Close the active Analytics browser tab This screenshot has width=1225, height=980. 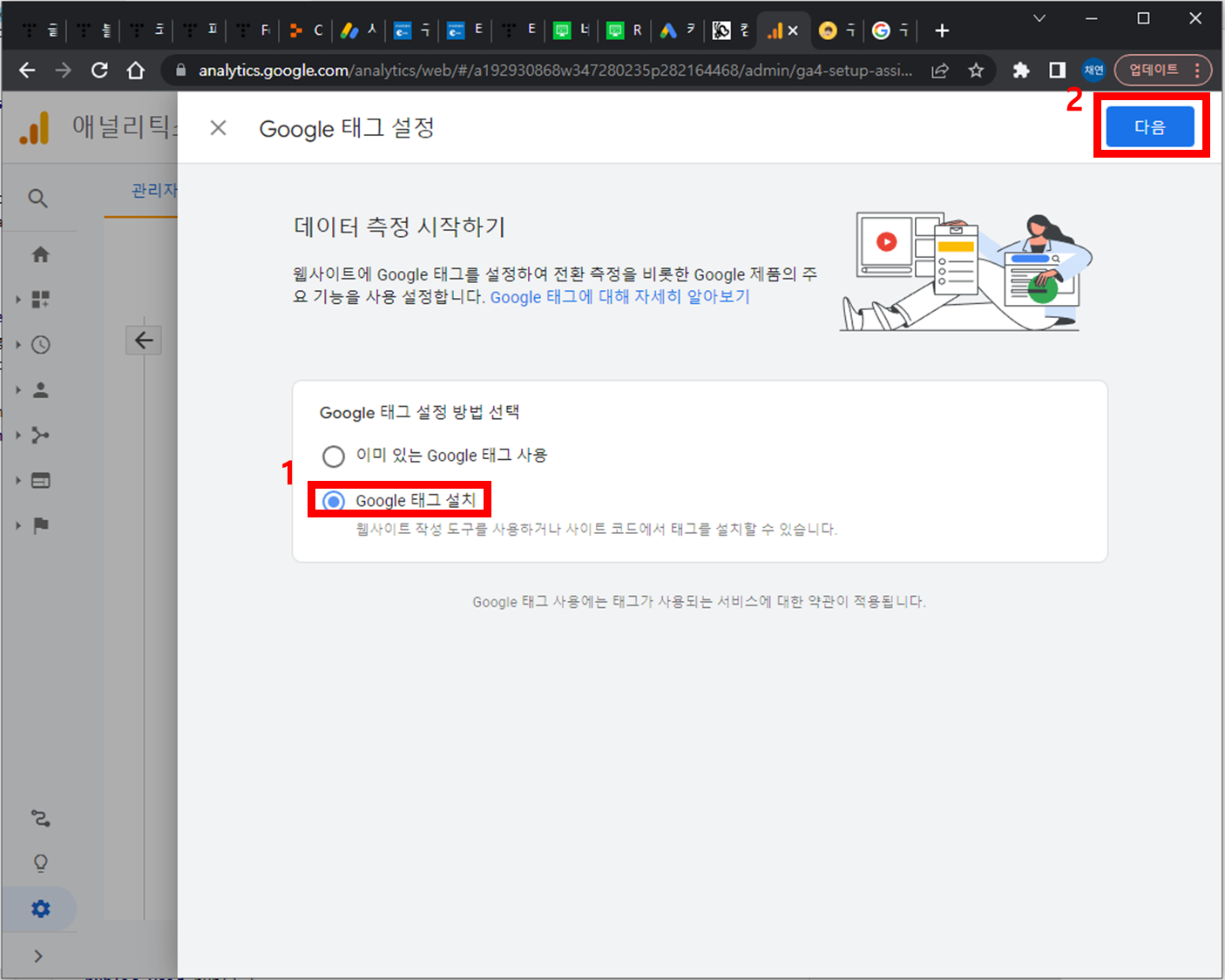(793, 30)
